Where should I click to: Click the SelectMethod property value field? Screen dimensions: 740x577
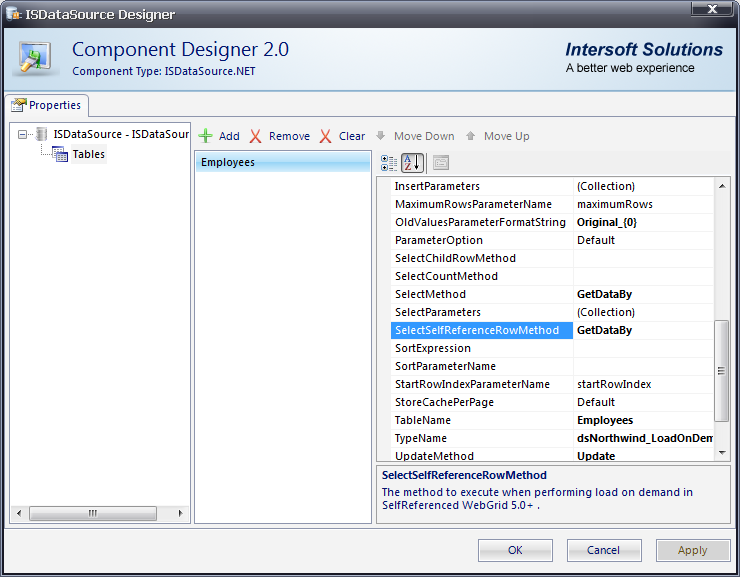[x=644, y=294]
